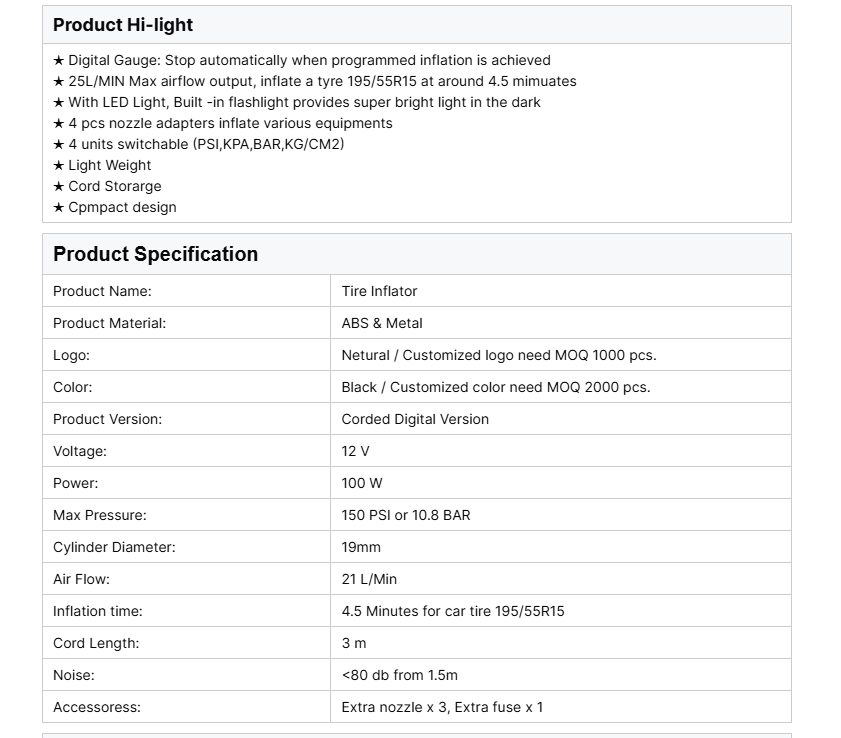Click the 25L/MIN Max airflow highlight
The image size is (841, 738).
[314, 81]
